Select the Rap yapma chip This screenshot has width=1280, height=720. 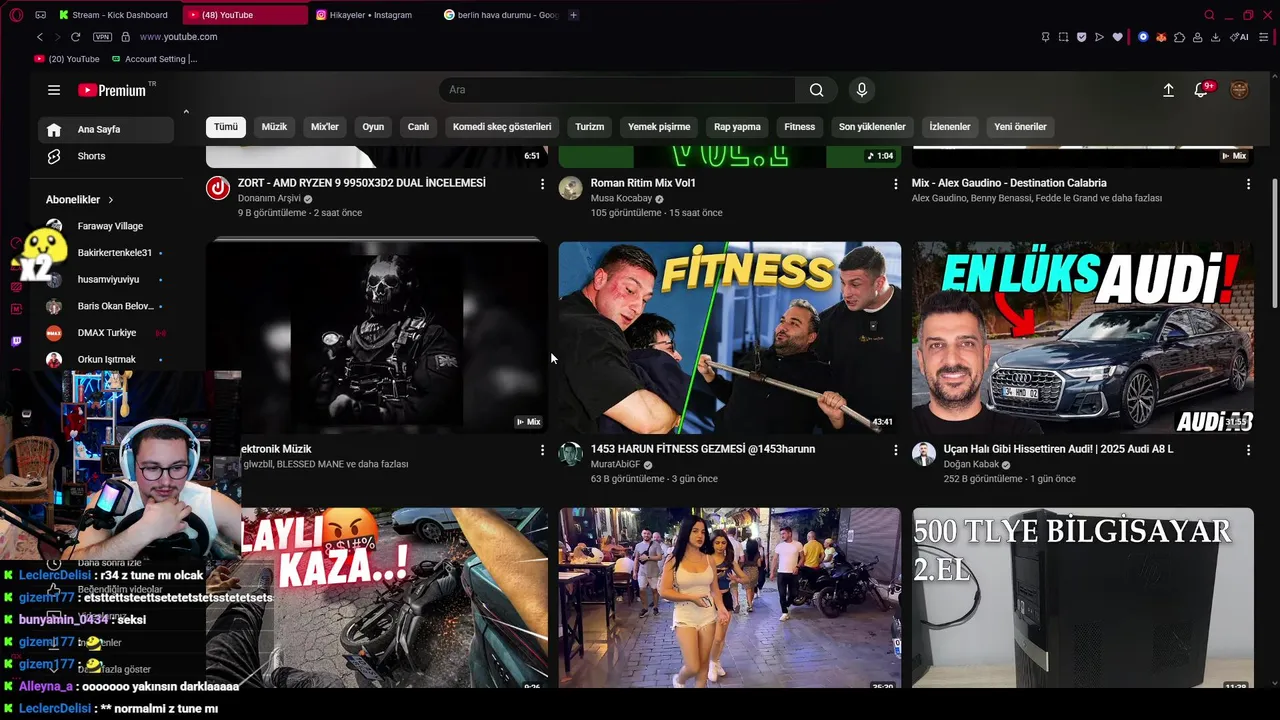[x=737, y=127]
